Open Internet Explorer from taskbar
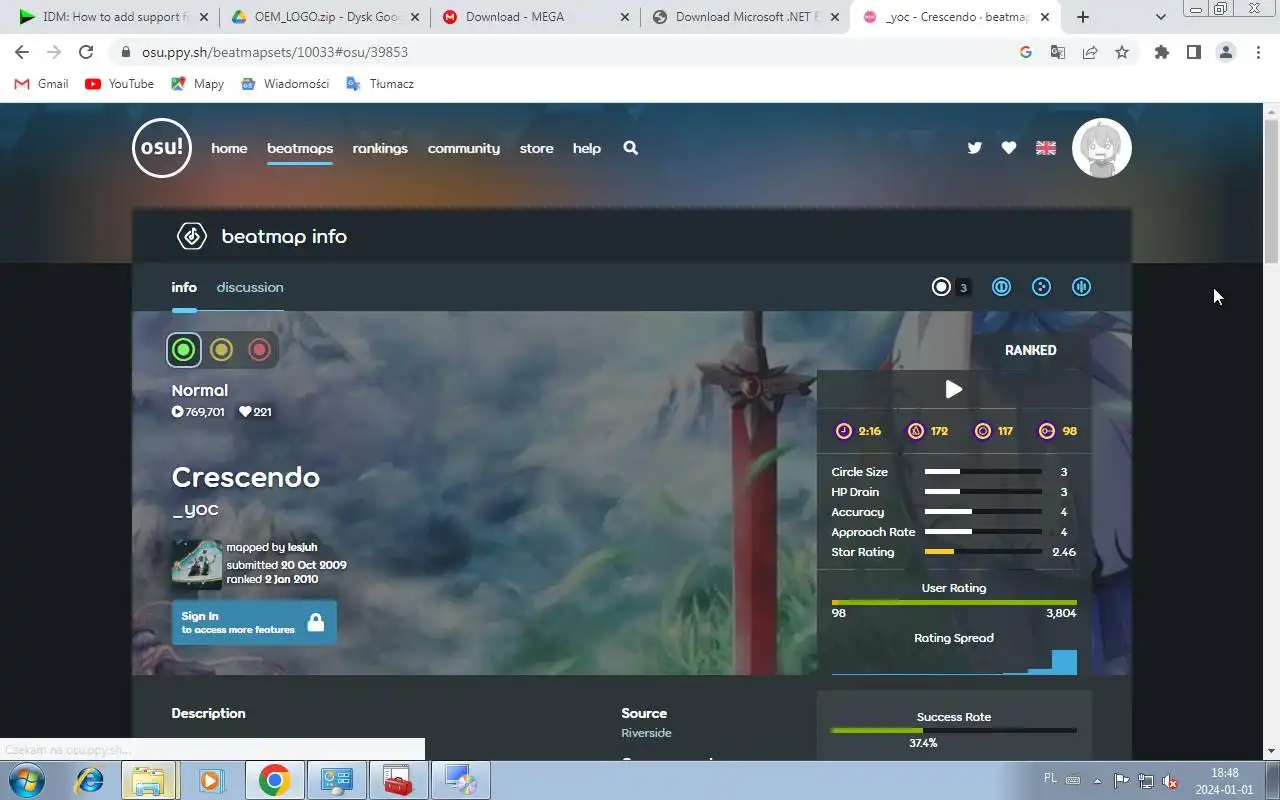Viewport: 1280px width, 800px height. click(90, 780)
